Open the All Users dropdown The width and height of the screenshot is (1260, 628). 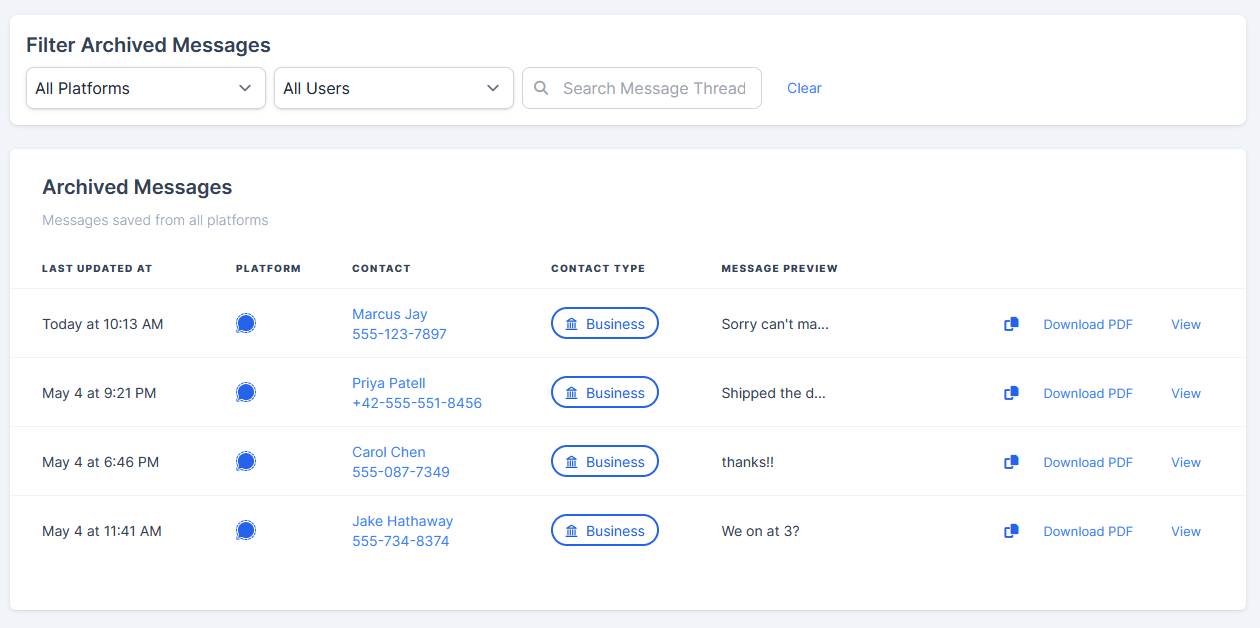point(393,88)
